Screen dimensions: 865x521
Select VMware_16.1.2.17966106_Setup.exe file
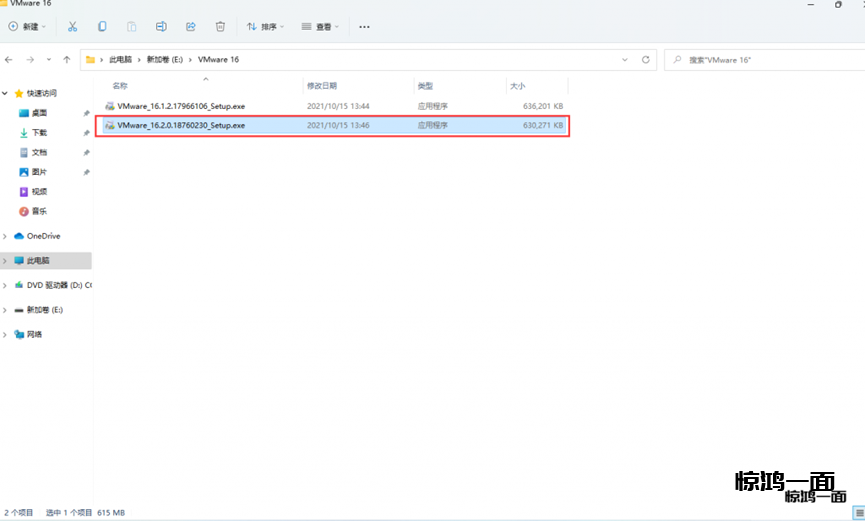tap(180, 105)
